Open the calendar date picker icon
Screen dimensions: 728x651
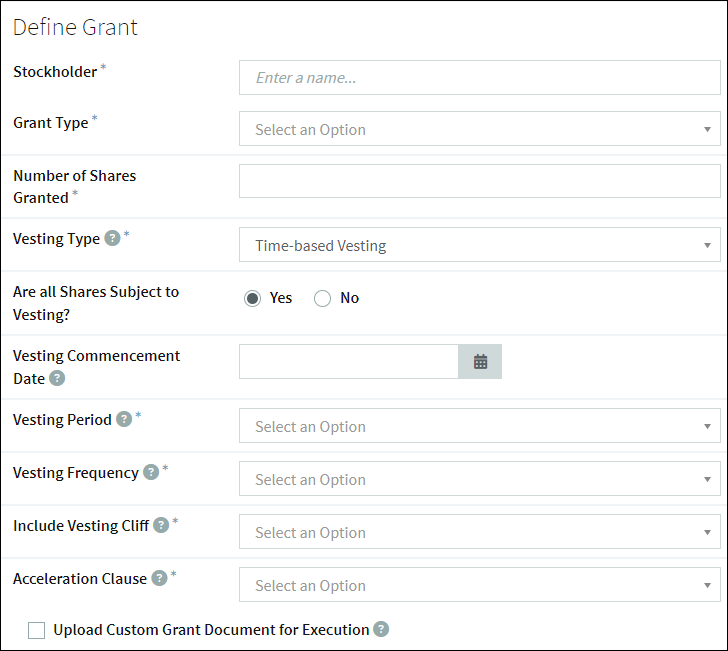tap(480, 361)
